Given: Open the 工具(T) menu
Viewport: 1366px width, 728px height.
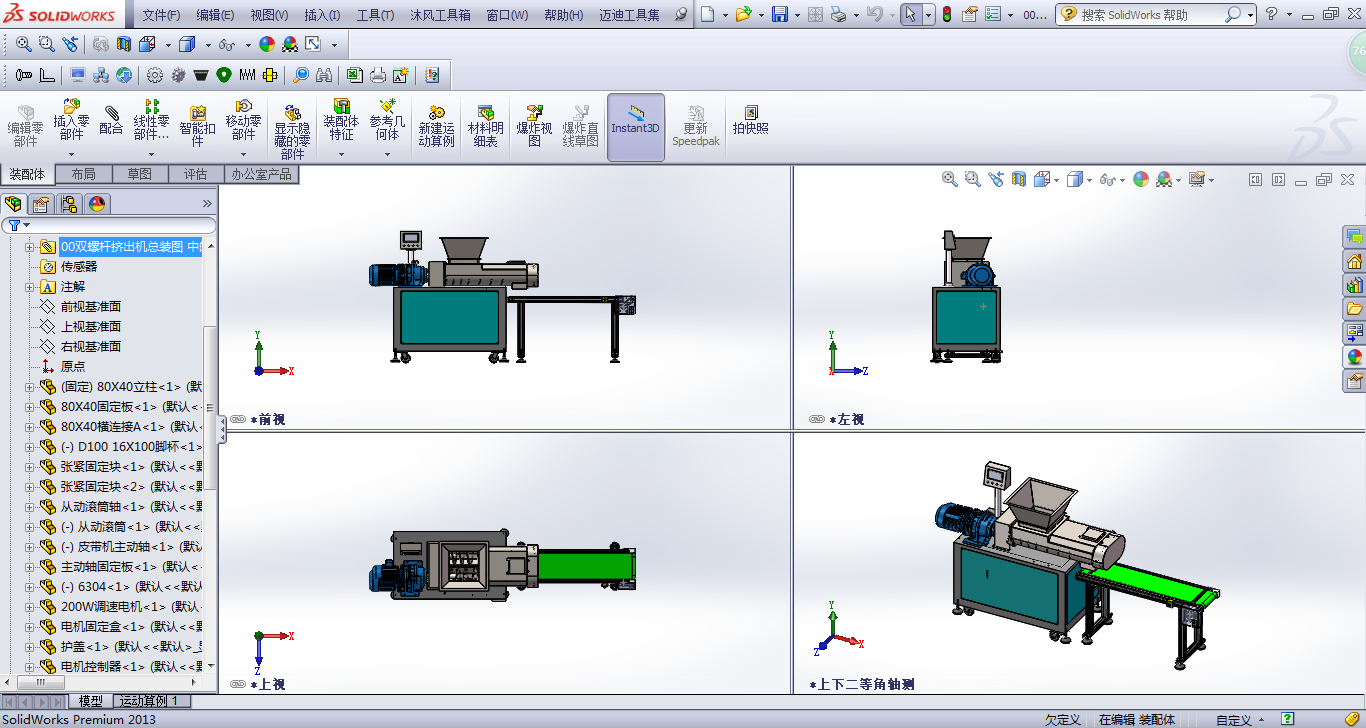Looking at the screenshot, I should [375, 15].
